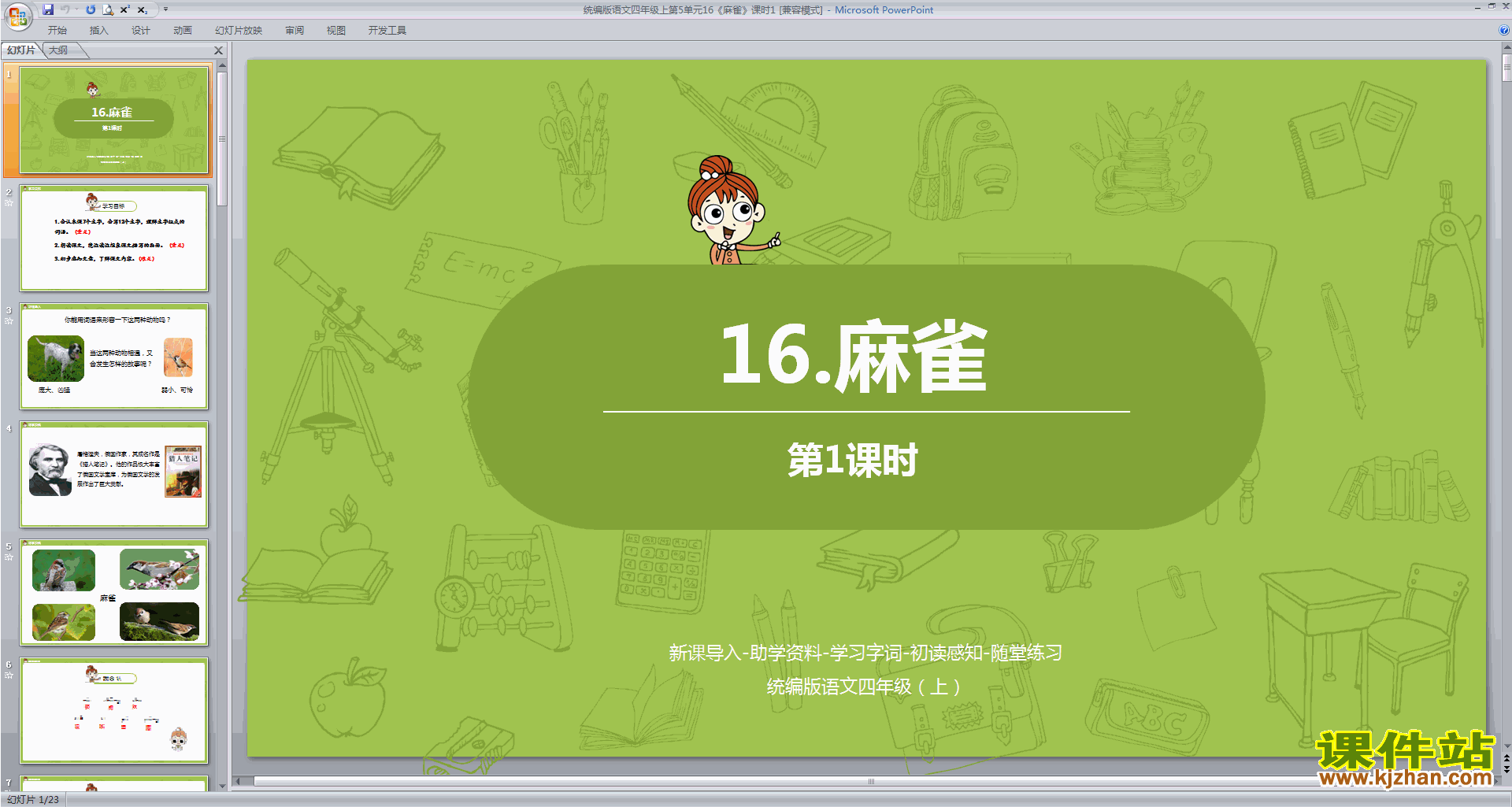Viewport: 1512px width, 807px height.
Task: Select the cartoon girl image on slide
Action: 732,210
